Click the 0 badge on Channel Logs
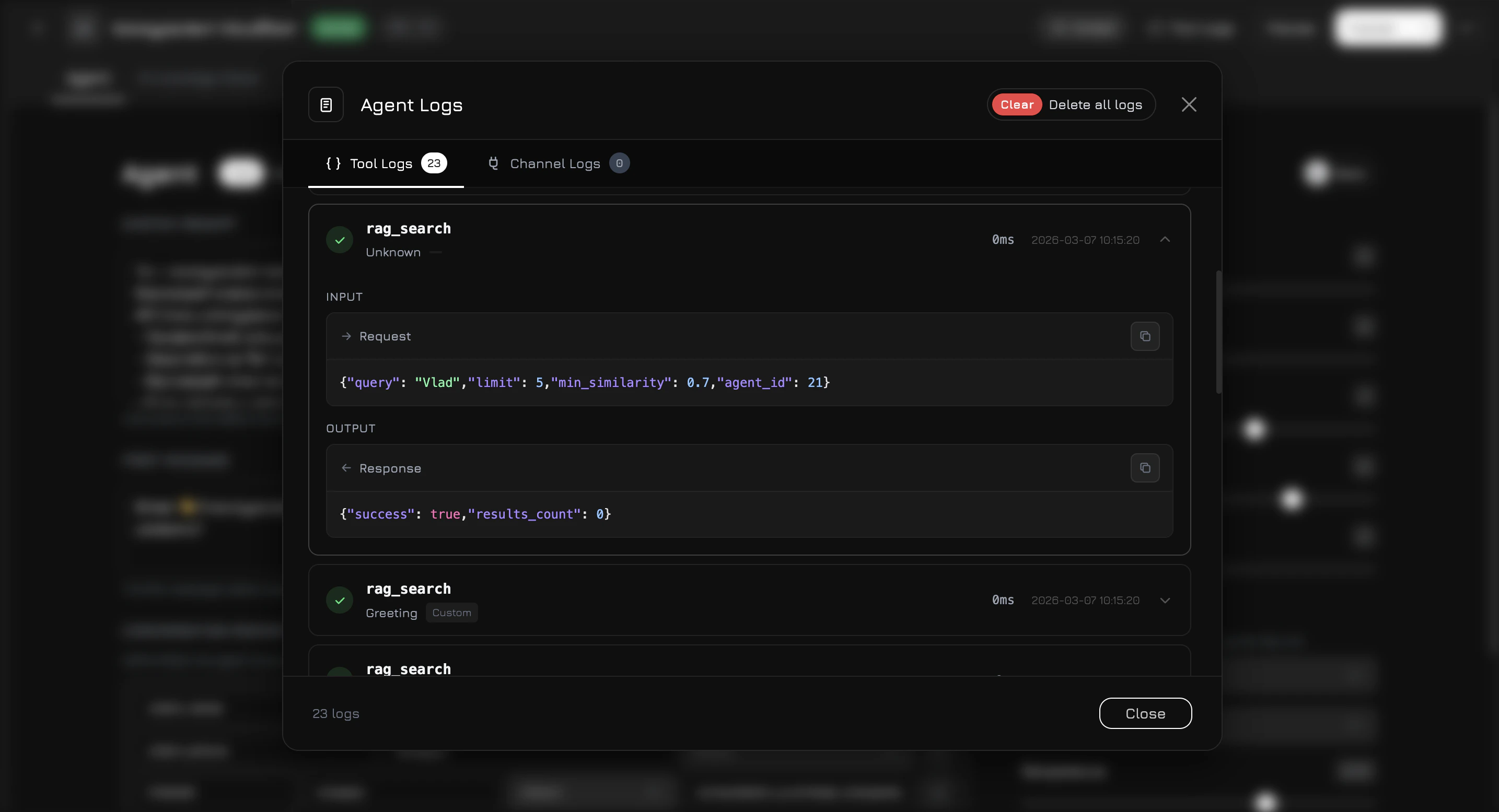The height and width of the screenshot is (812, 1499). [x=619, y=163]
